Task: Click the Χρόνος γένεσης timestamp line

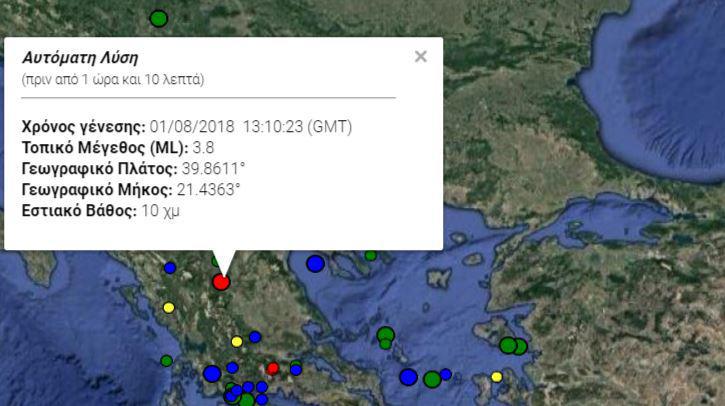Action: pyautogui.click(x=187, y=127)
